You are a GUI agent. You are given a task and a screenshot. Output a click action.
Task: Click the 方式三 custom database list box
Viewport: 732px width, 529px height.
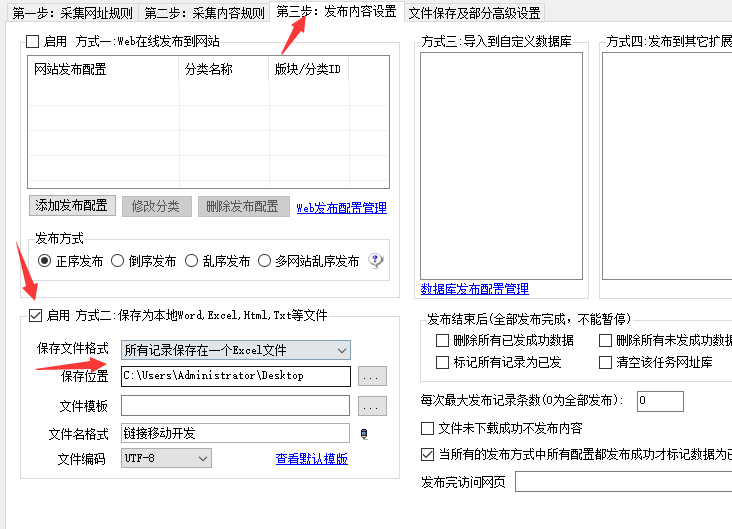(x=501, y=166)
